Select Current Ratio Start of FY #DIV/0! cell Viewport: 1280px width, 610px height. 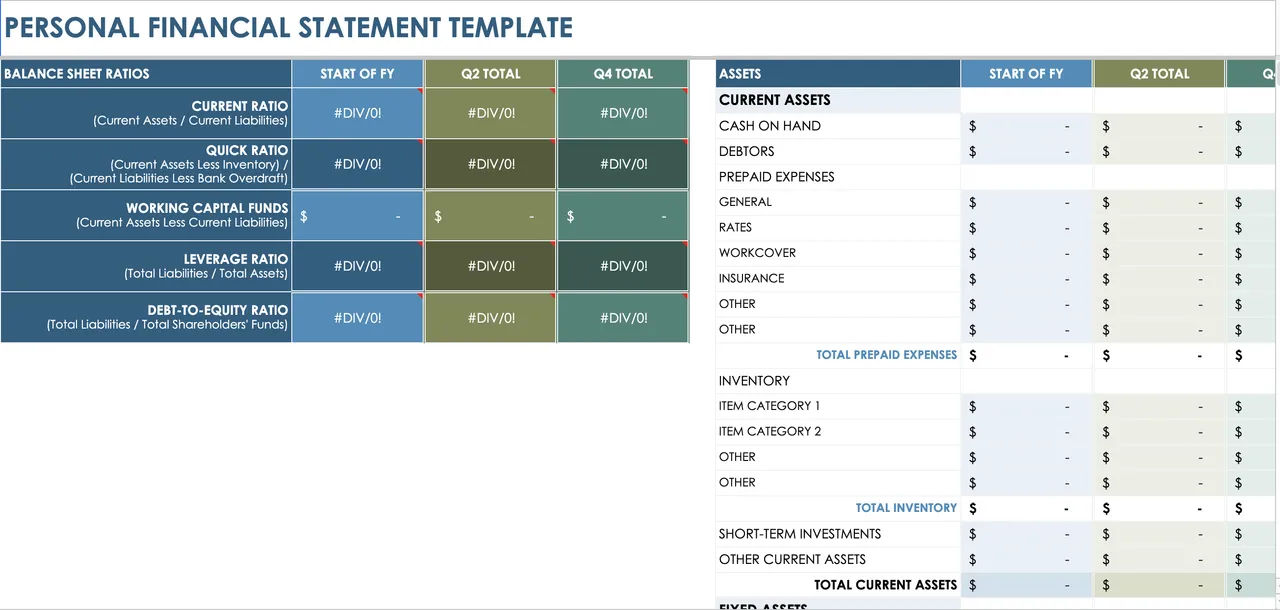(358, 113)
